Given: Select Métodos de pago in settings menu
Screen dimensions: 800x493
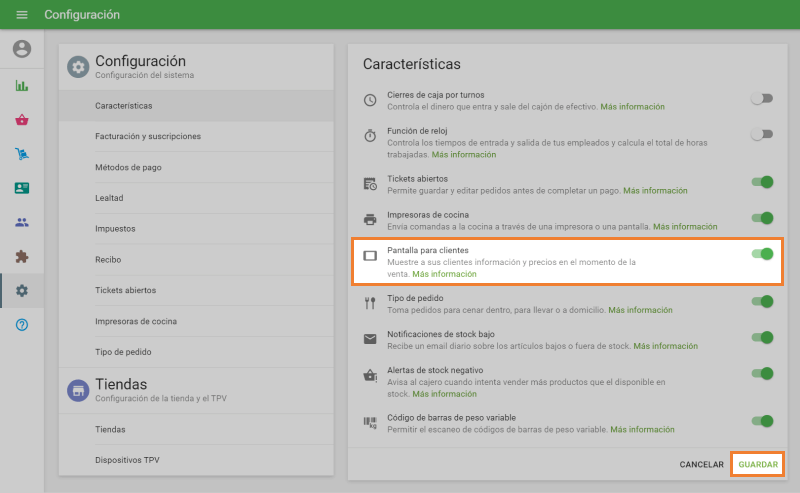Looking at the screenshot, I should point(128,167).
